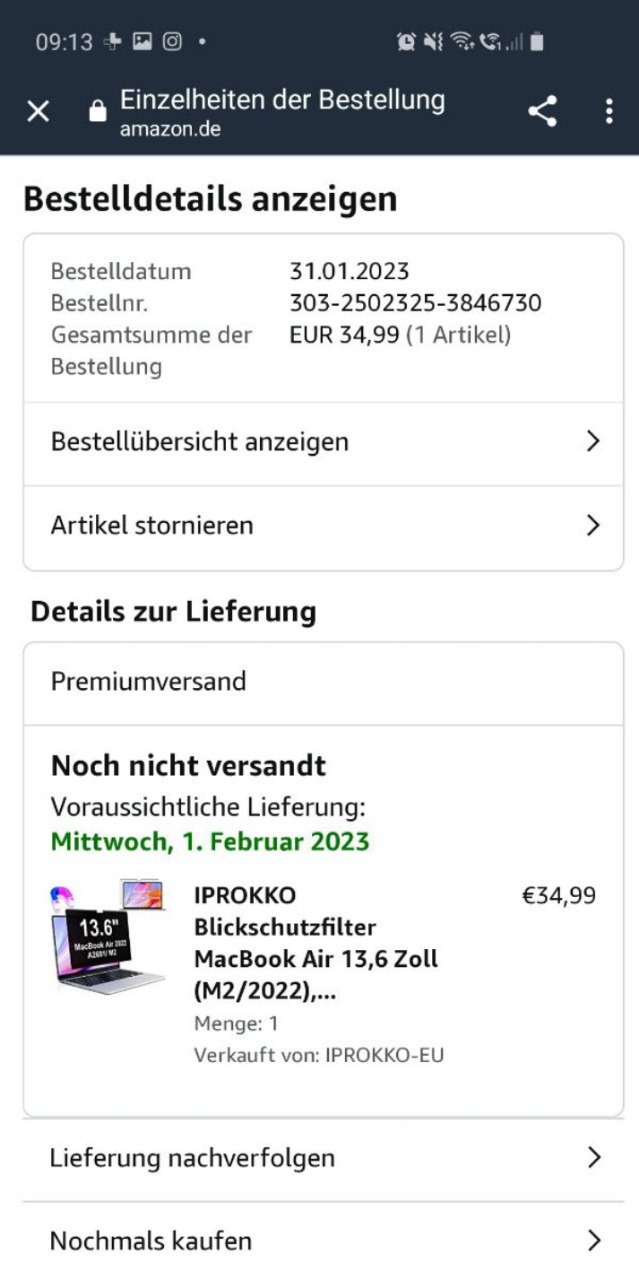
Task: Tap the padlock site security icon
Action: [x=97, y=110]
